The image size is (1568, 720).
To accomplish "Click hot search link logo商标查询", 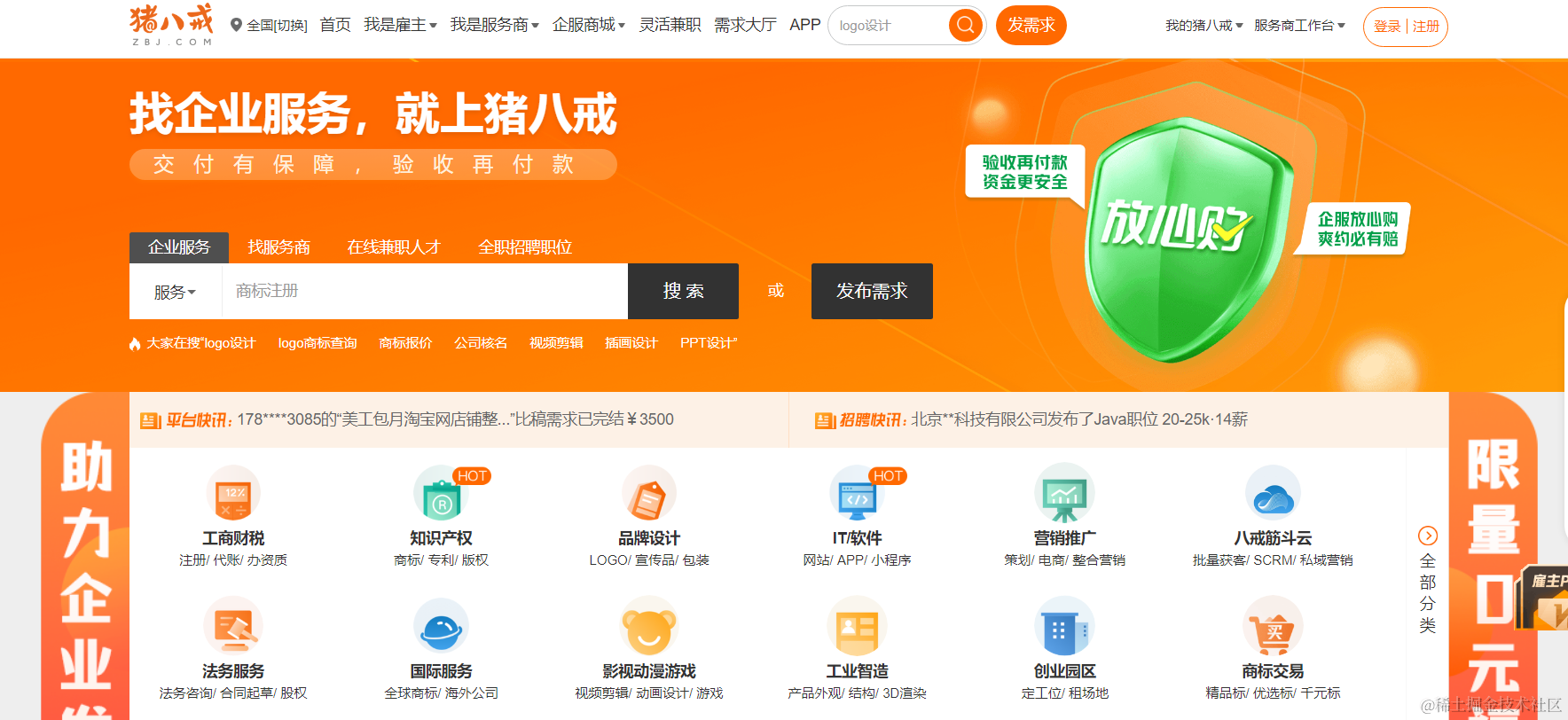I will (x=318, y=343).
